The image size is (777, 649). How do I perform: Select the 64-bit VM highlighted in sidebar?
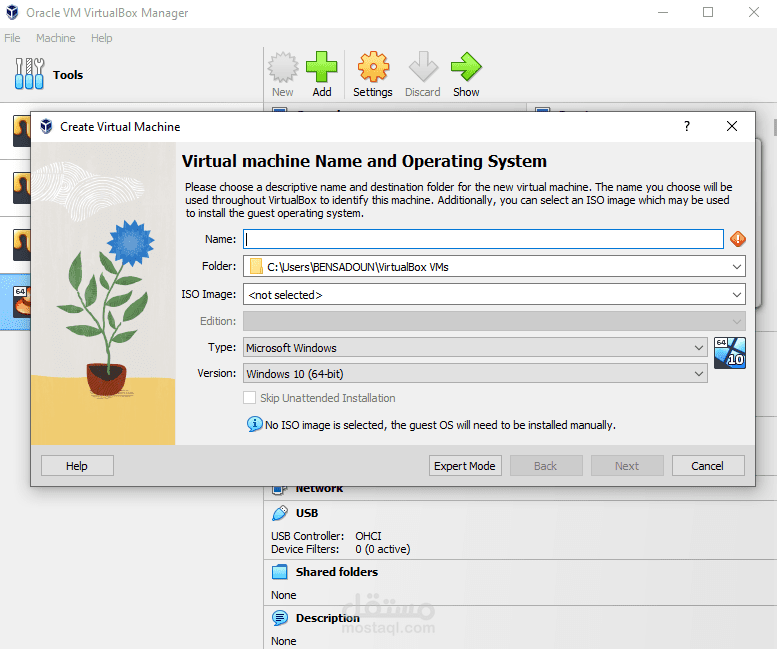(15, 302)
